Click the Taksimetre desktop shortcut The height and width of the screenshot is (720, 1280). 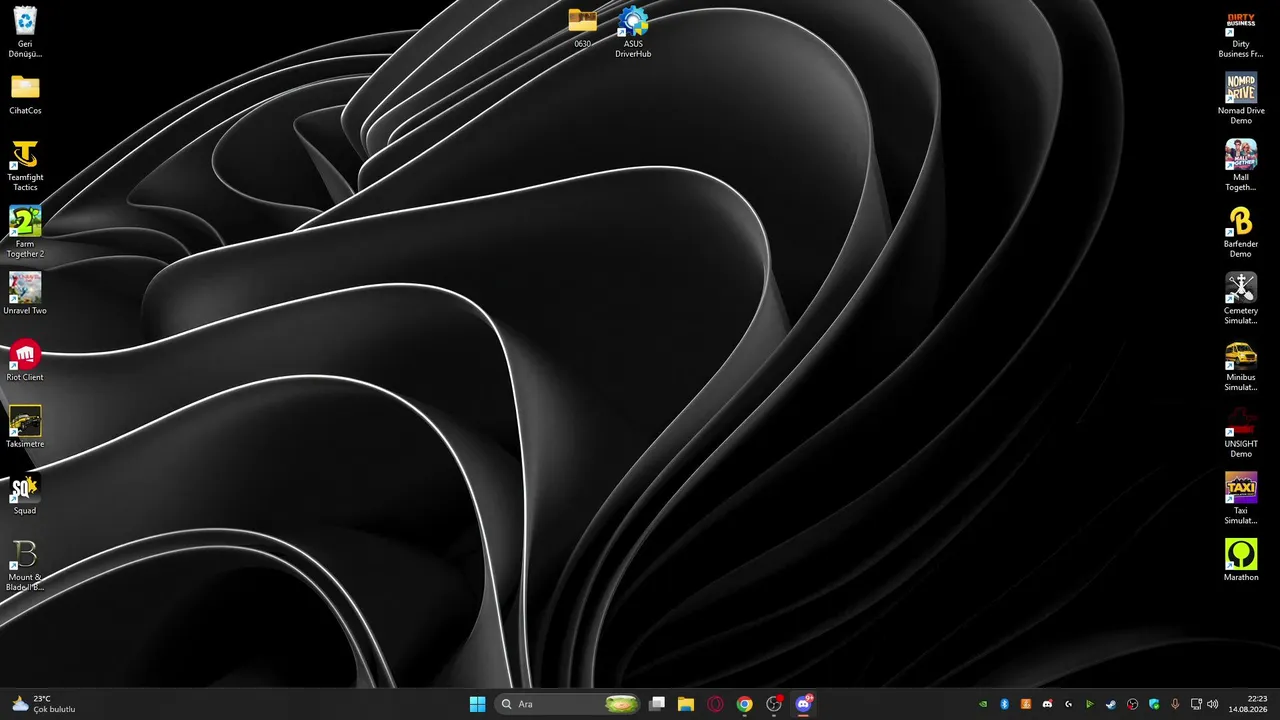click(x=25, y=427)
